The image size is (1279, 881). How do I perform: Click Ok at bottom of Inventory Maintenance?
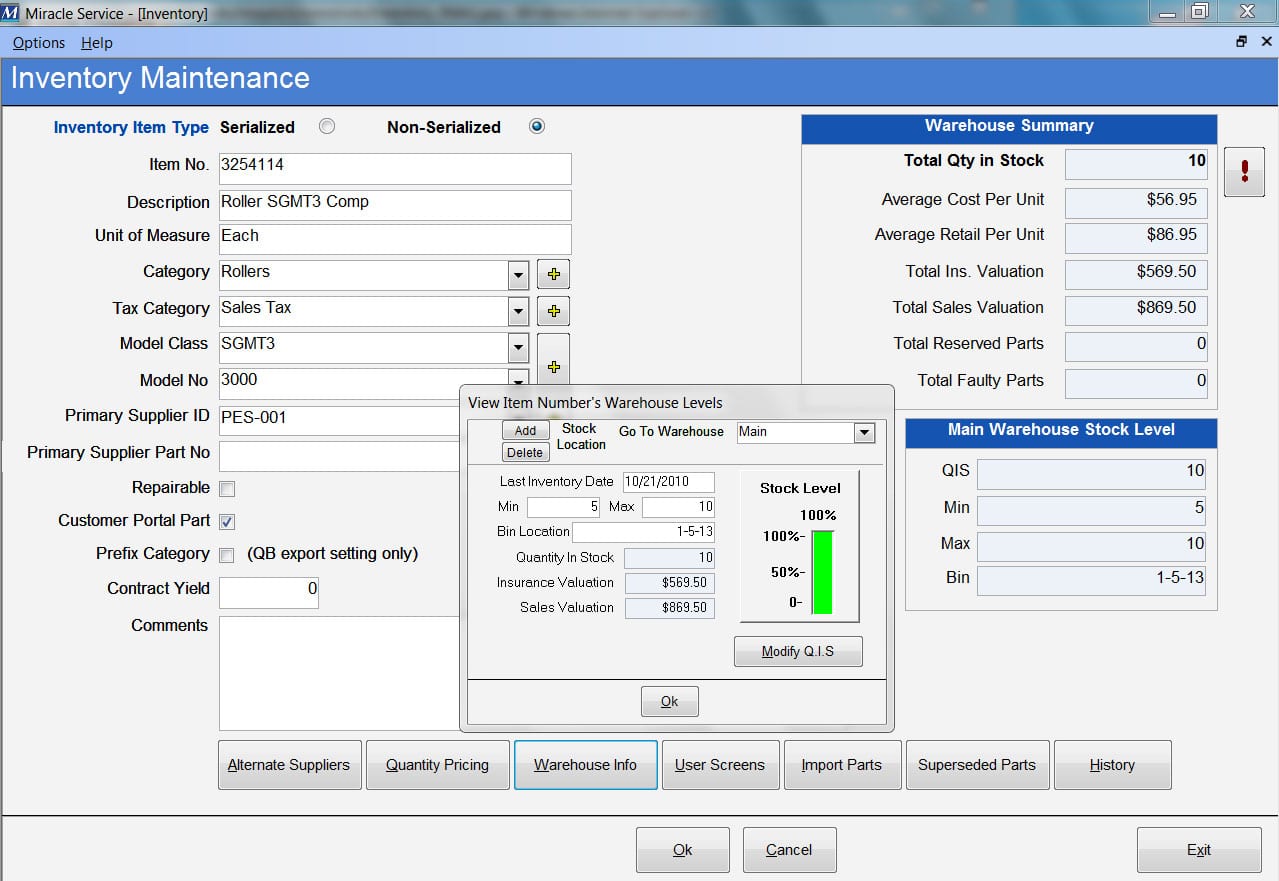683,850
